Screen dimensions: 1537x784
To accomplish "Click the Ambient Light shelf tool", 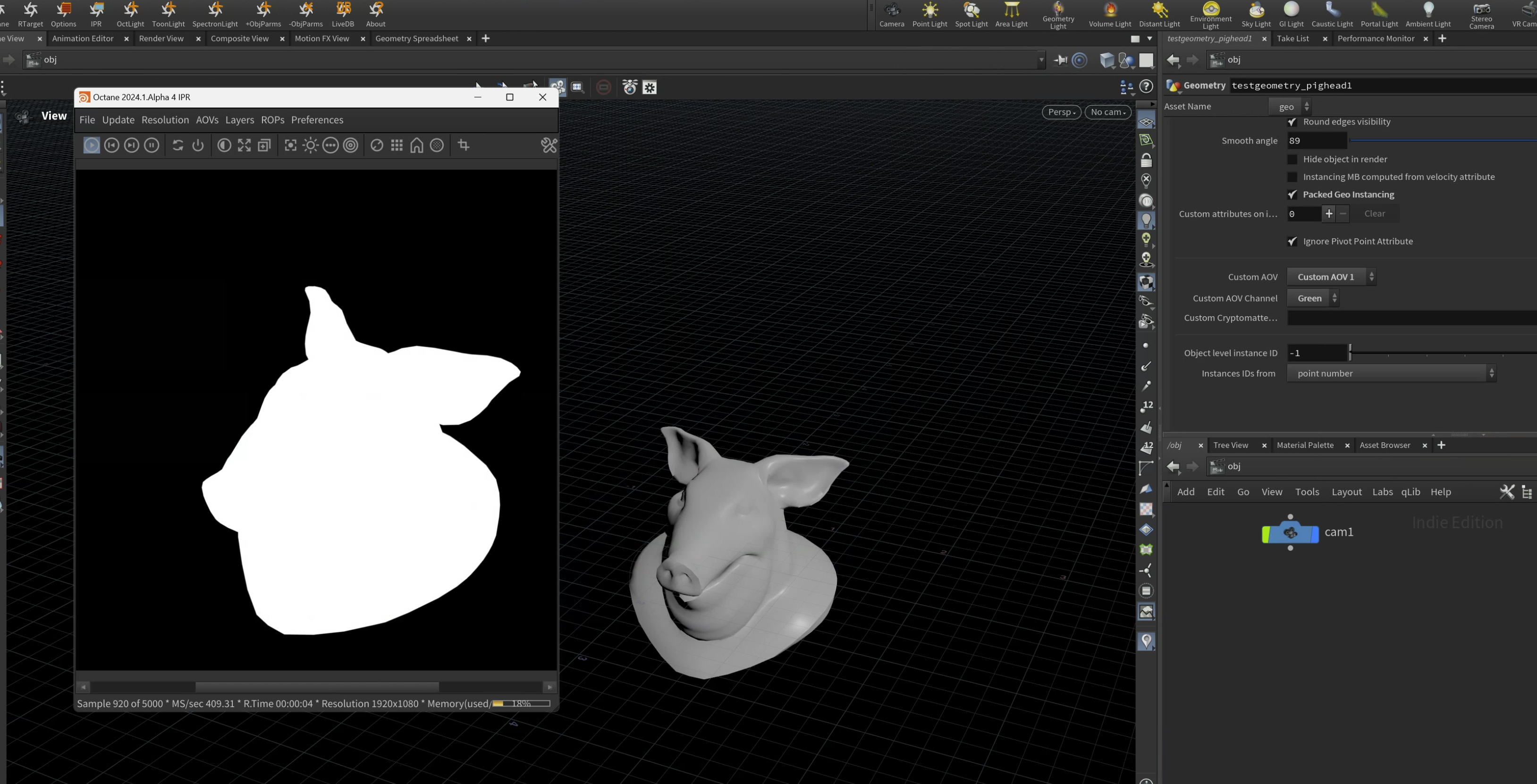I will 1428,14.
